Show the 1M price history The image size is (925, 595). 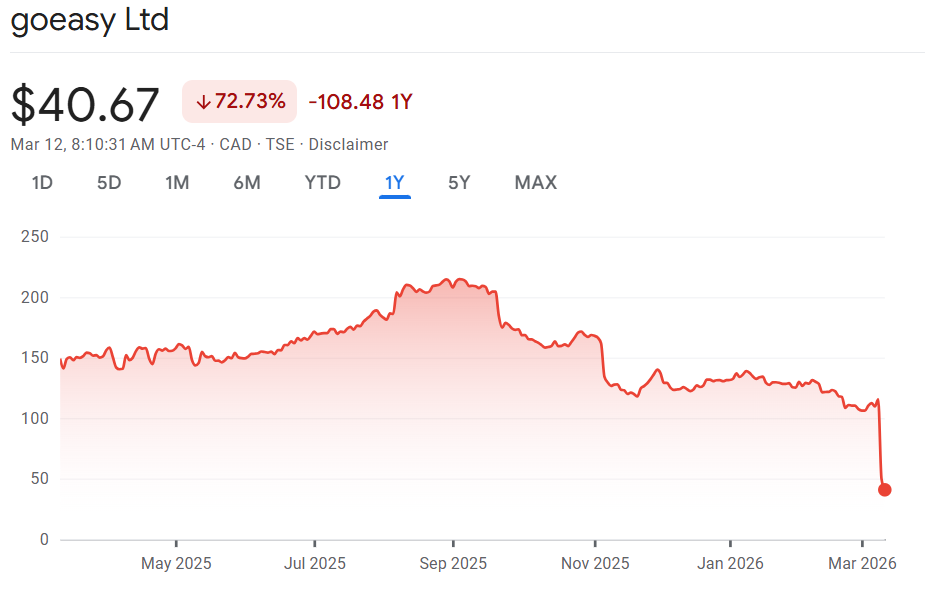click(x=177, y=183)
